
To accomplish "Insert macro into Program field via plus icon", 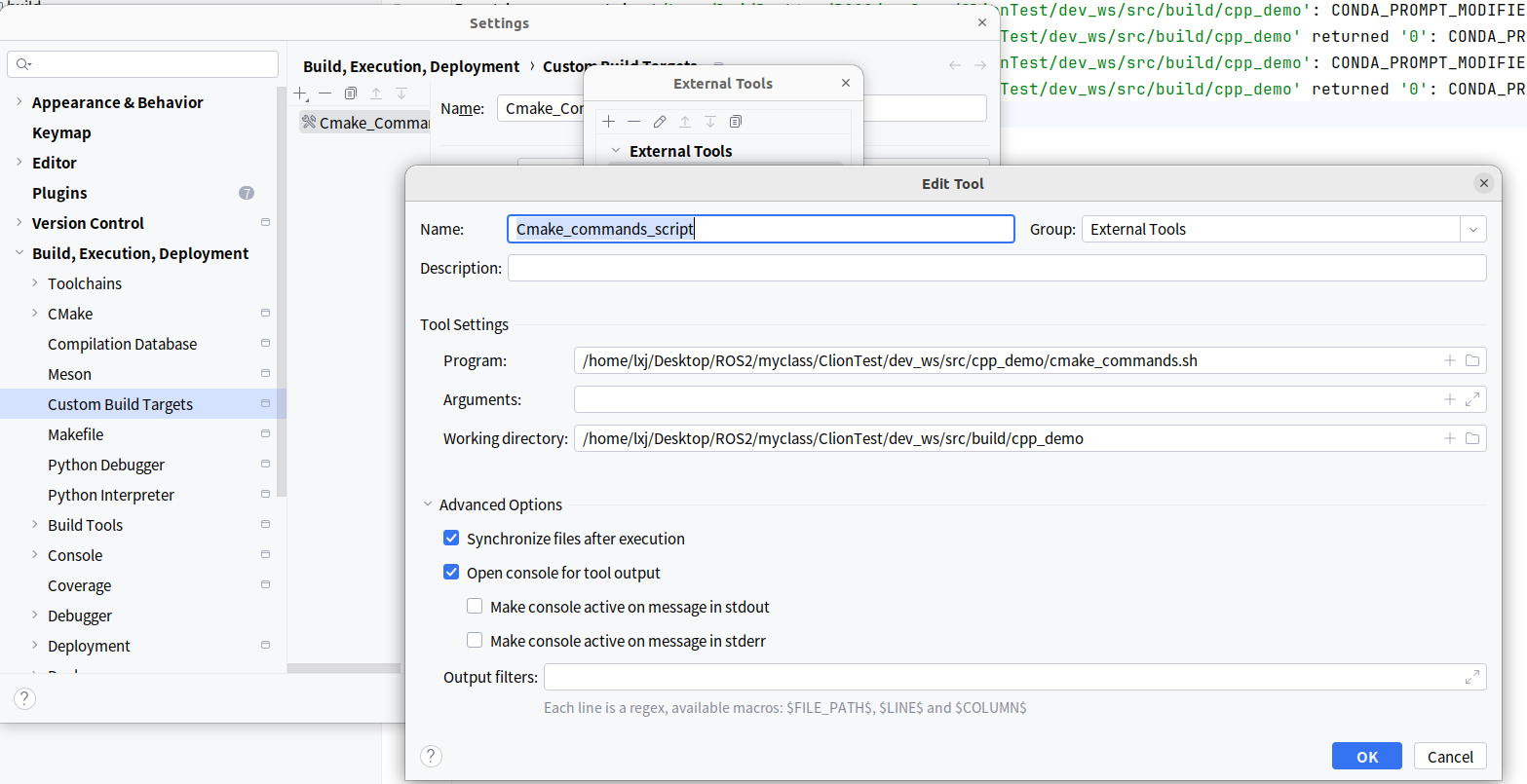I will (1450, 360).
